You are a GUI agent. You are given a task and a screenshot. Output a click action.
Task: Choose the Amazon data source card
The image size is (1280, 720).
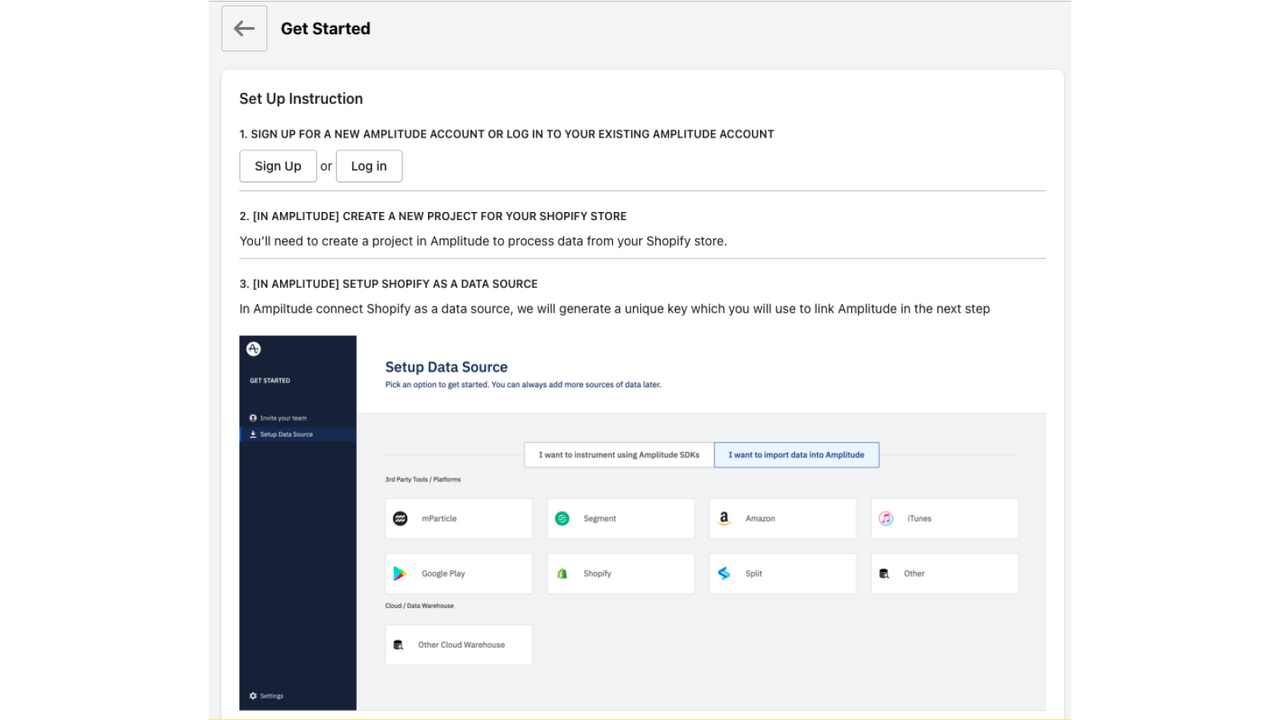pyautogui.click(x=783, y=519)
